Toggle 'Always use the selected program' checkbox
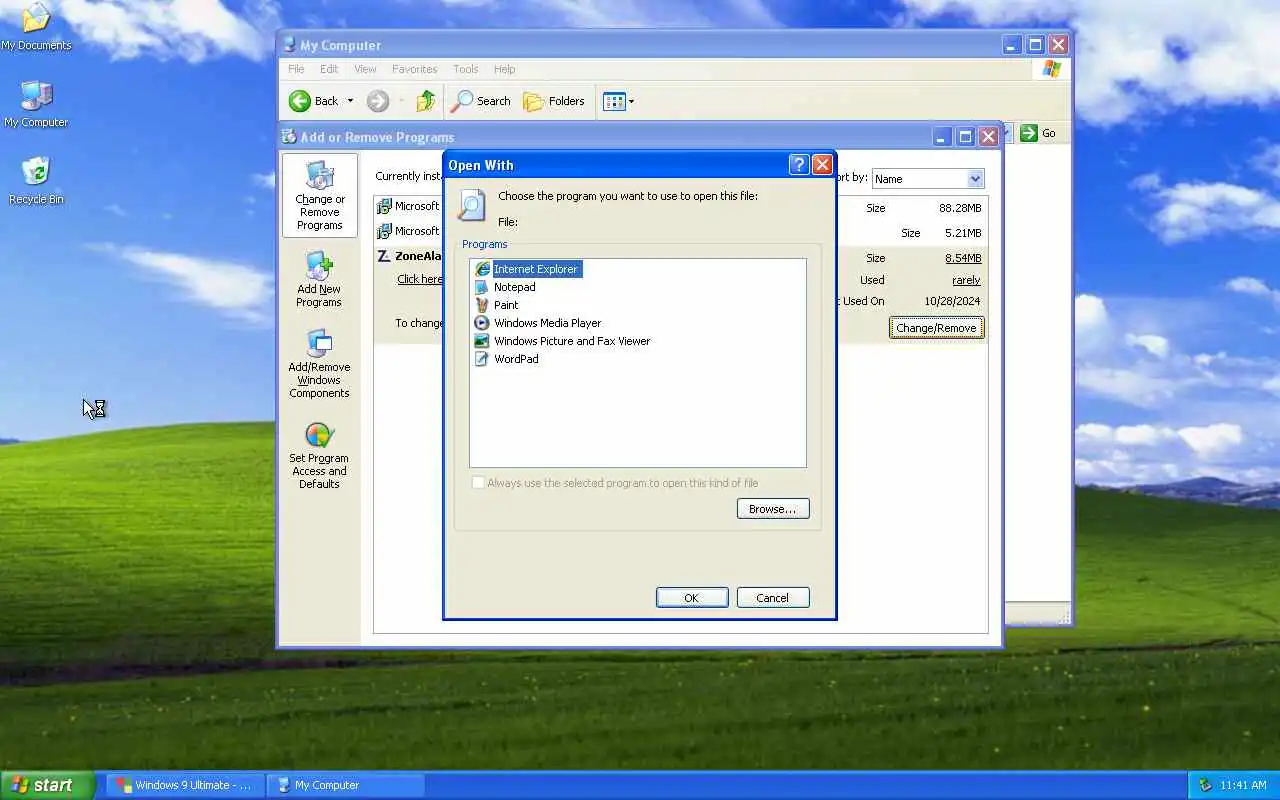 tap(478, 483)
